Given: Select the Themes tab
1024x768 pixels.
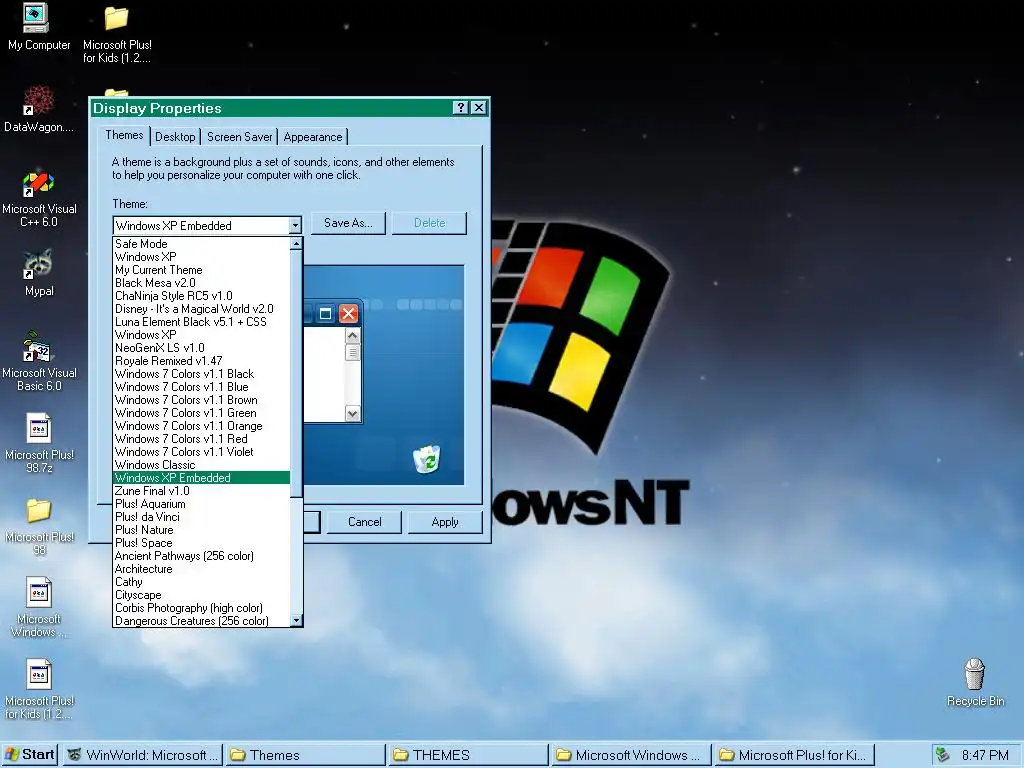Looking at the screenshot, I should pyautogui.click(x=124, y=135).
